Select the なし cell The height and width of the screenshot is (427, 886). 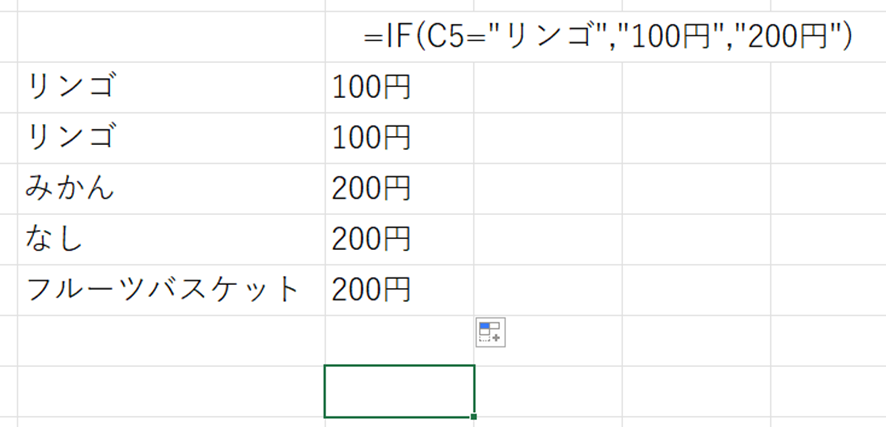pos(170,238)
